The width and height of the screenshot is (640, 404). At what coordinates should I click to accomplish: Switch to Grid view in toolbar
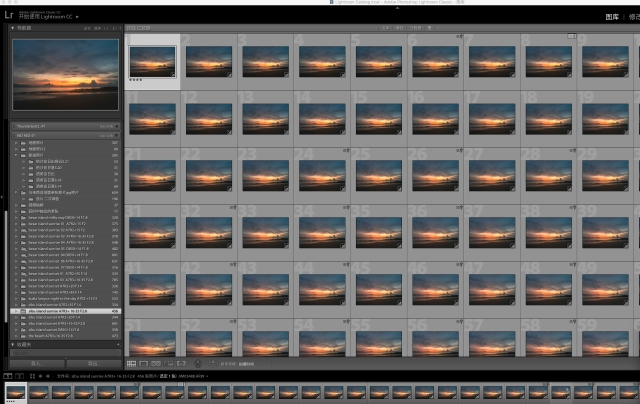(132, 363)
